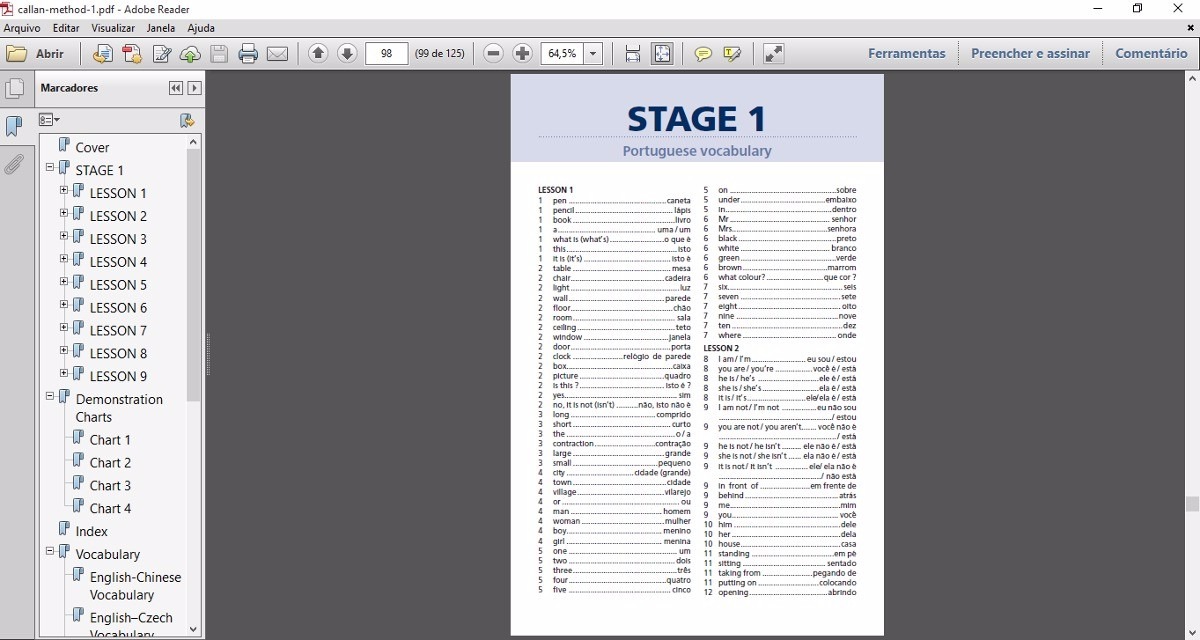Open the zoom level dropdown arrow
This screenshot has width=1200, height=640.
coord(594,53)
